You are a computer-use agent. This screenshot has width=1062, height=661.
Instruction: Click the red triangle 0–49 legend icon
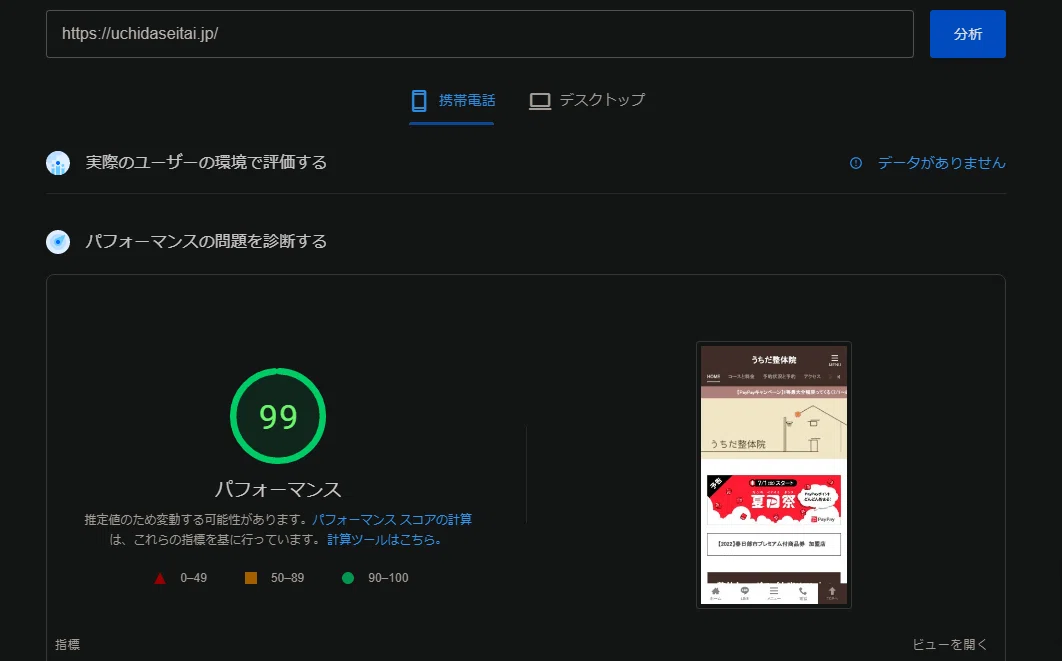coord(160,578)
